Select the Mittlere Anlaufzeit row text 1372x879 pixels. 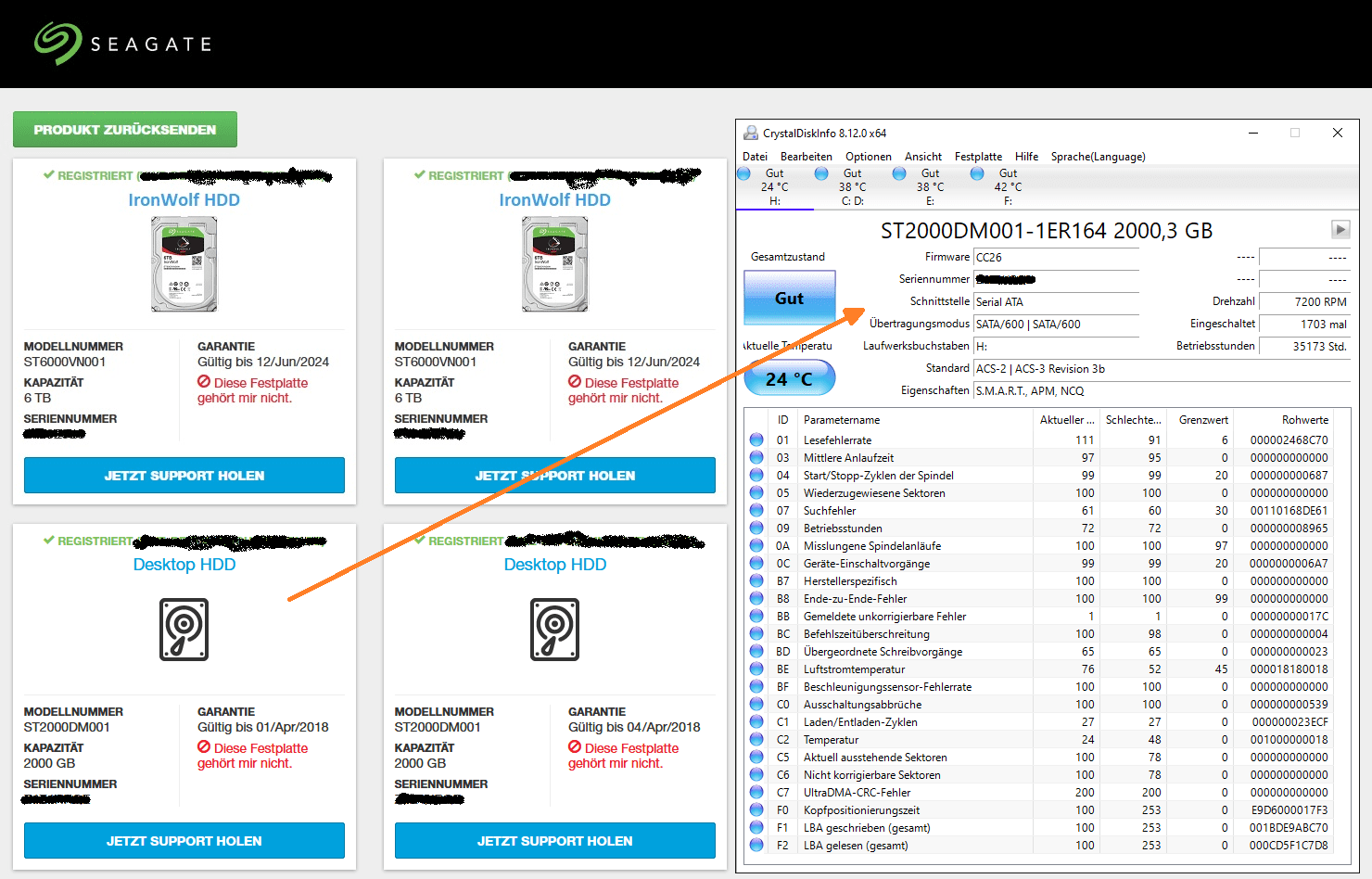848,458
